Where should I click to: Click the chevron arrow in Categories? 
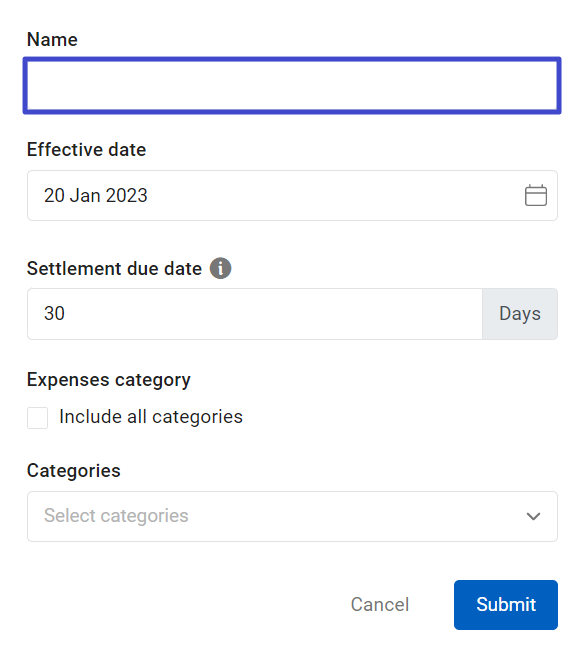point(533,516)
